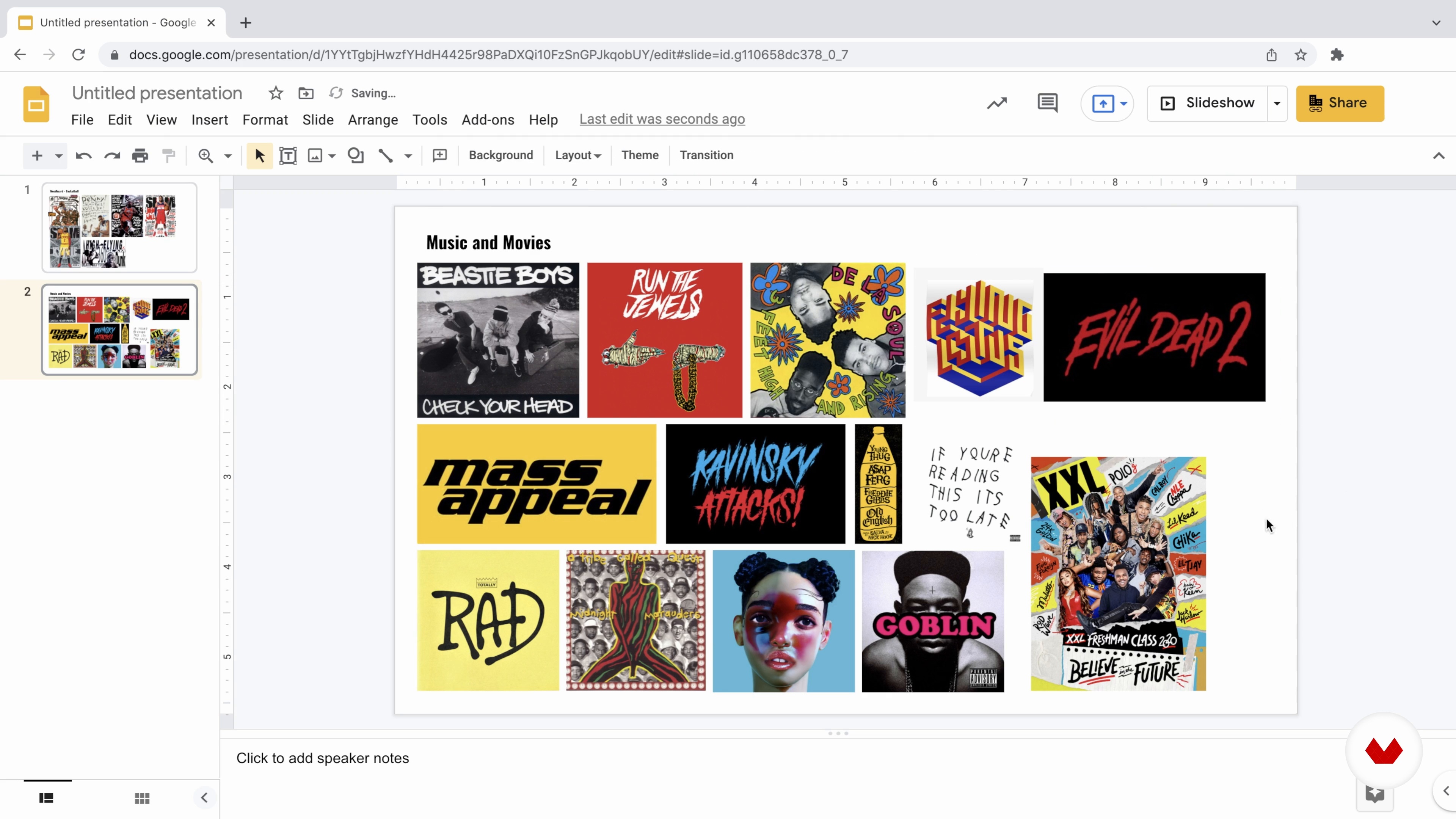Open the Slide menu
The height and width of the screenshot is (819, 1456).
318,120
